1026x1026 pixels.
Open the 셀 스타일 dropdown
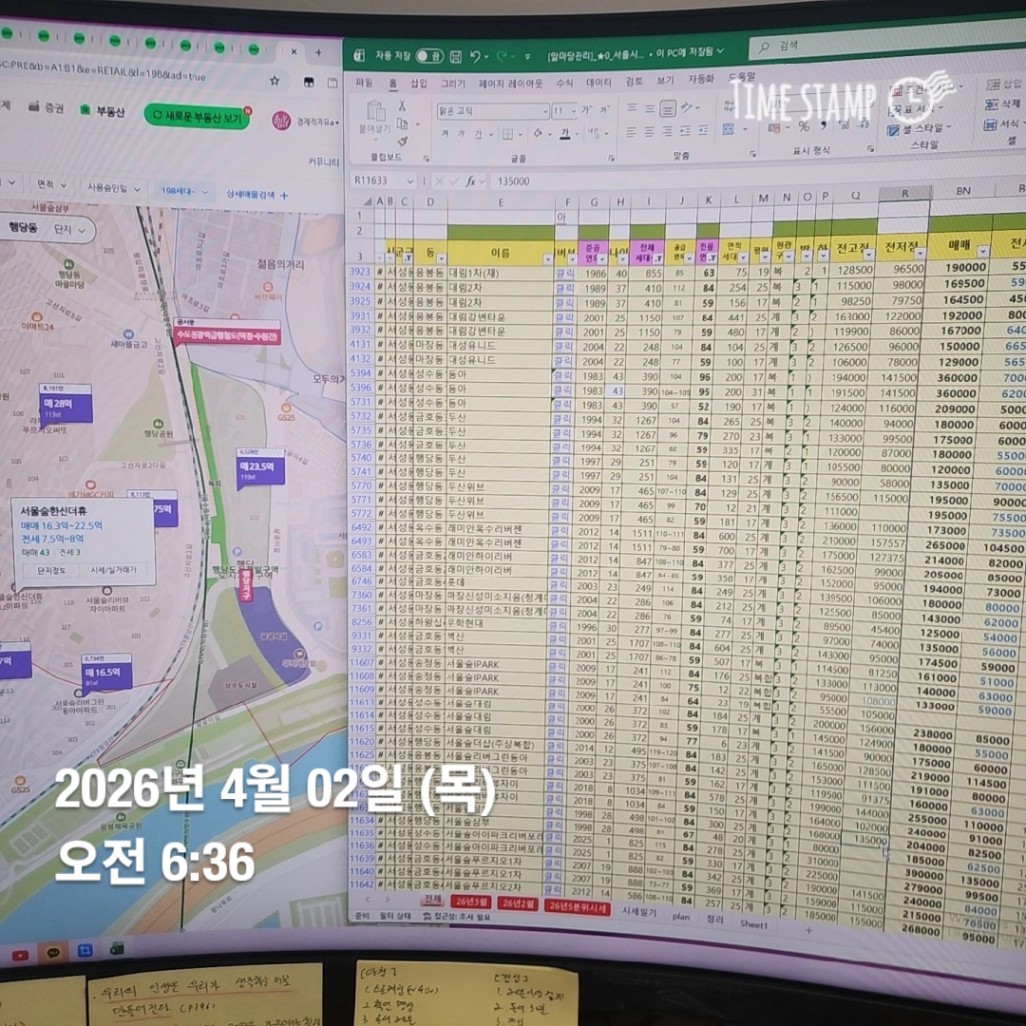(x=919, y=128)
